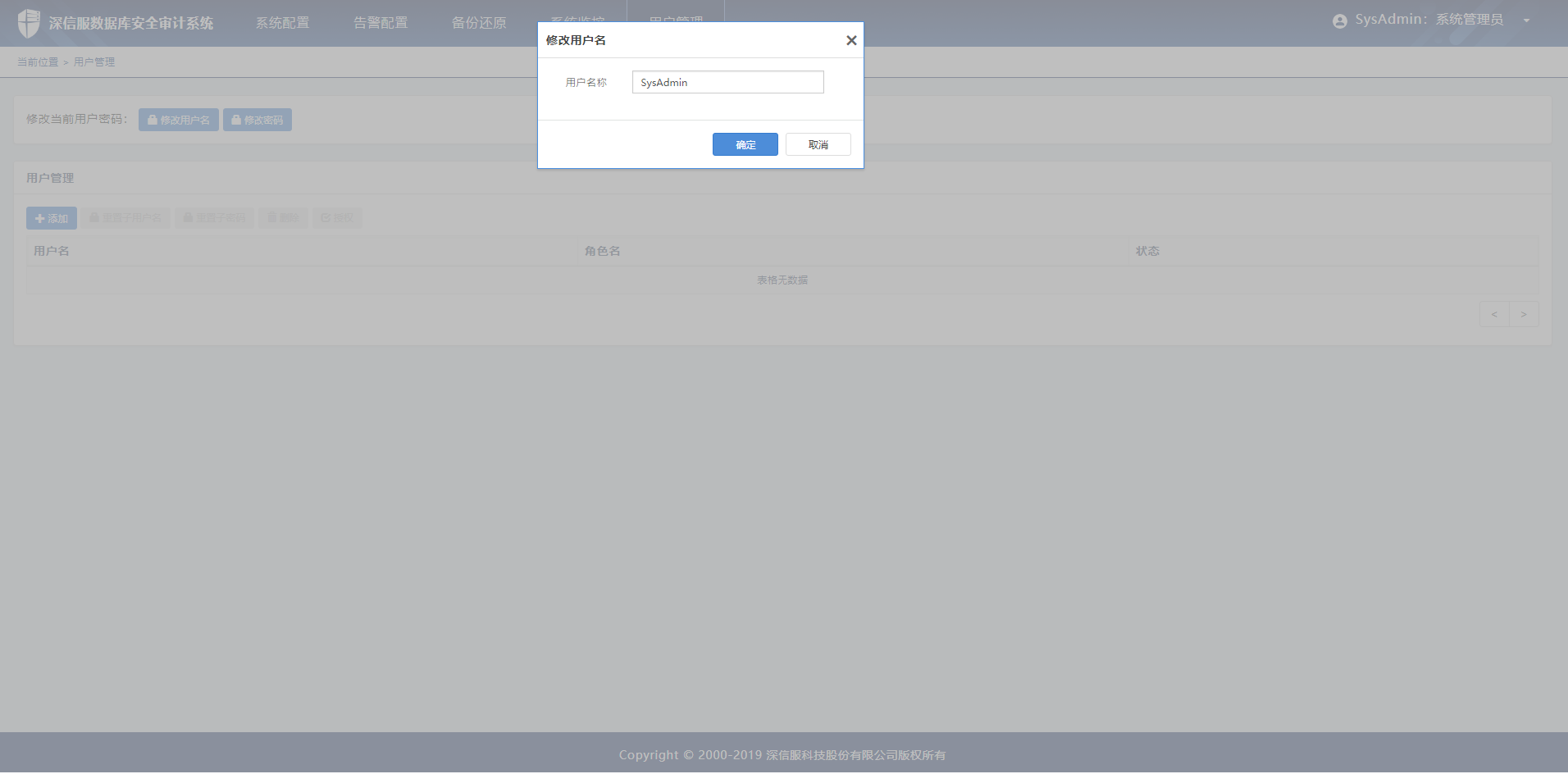Click the 删除 trash button
1568x774 pixels.
point(284,218)
